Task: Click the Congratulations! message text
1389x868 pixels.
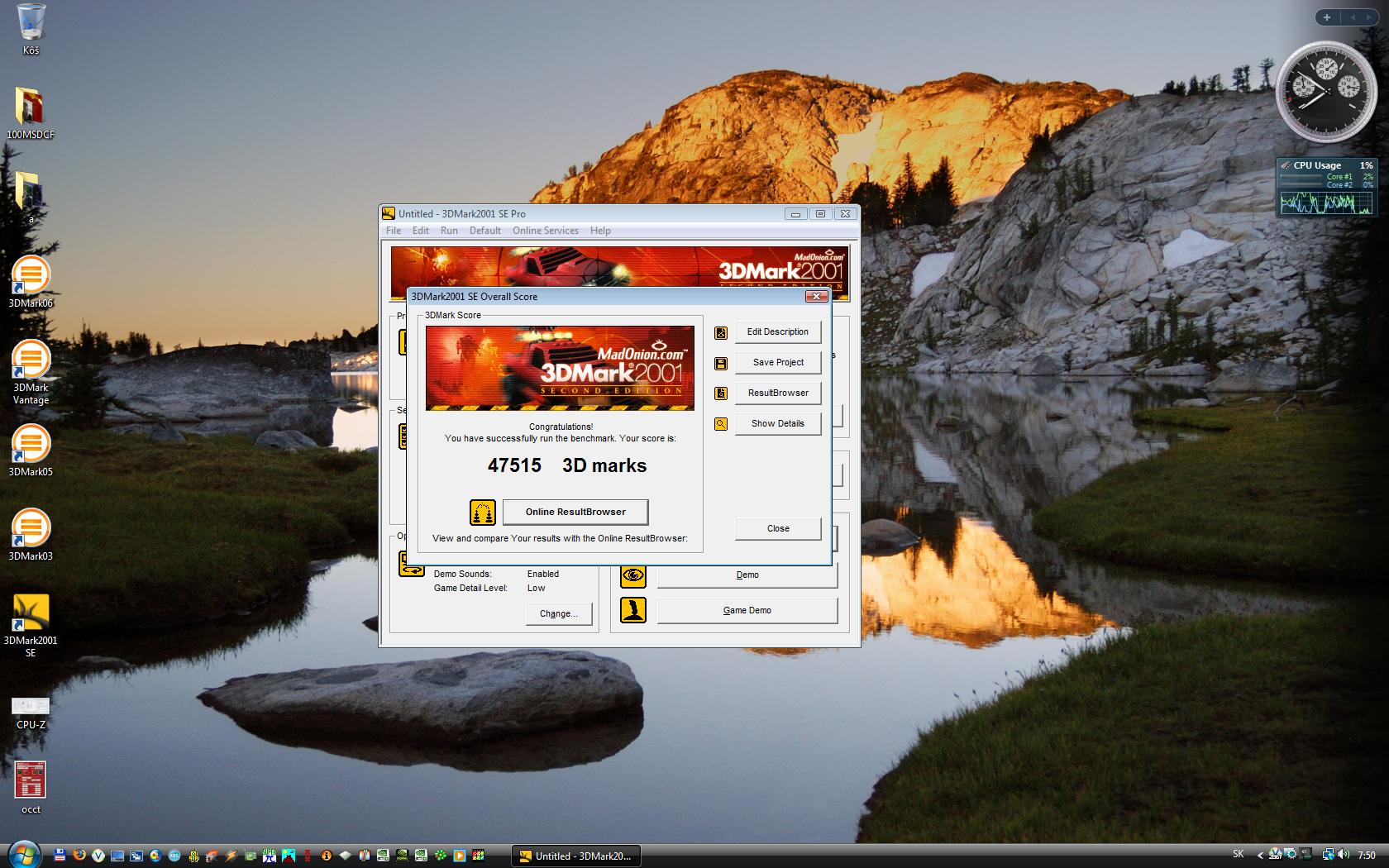Action: click(x=561, y=427)
